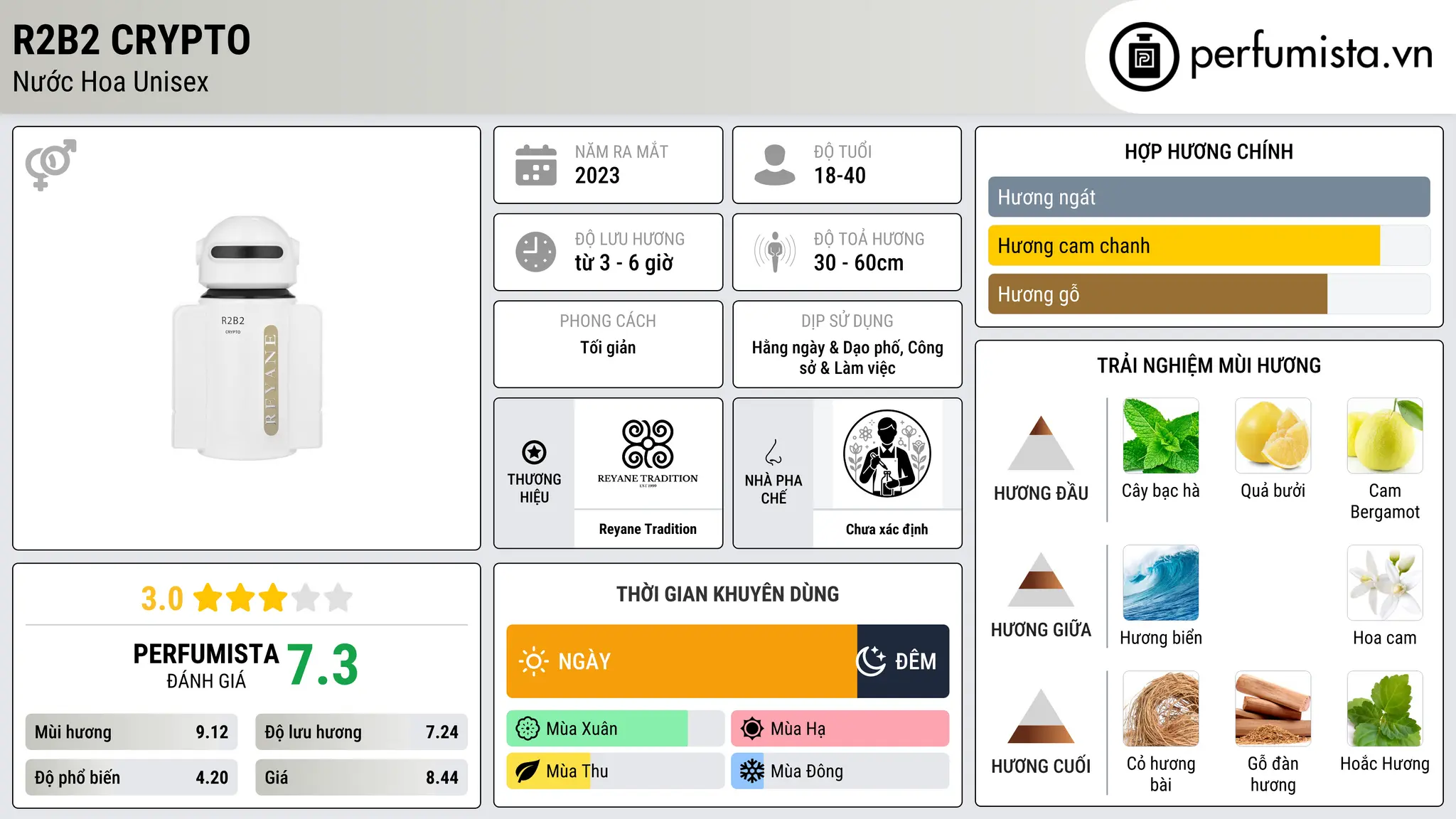Image resolution: width=1456 pixels, height=819 pixels.
Task: Click the orange Ngày time bar
Action: 682,661
